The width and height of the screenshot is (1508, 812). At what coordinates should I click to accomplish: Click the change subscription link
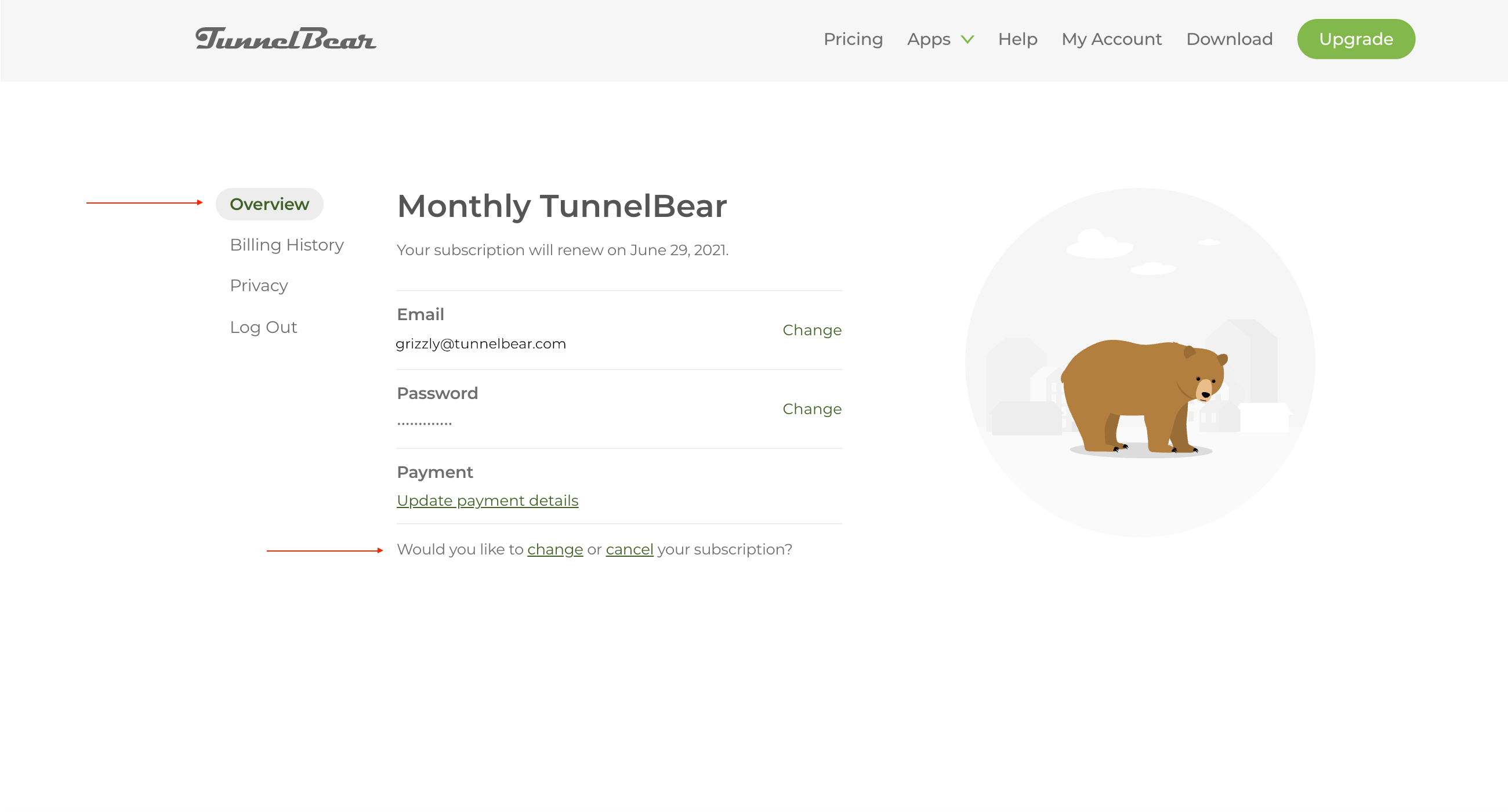[555, 549]
